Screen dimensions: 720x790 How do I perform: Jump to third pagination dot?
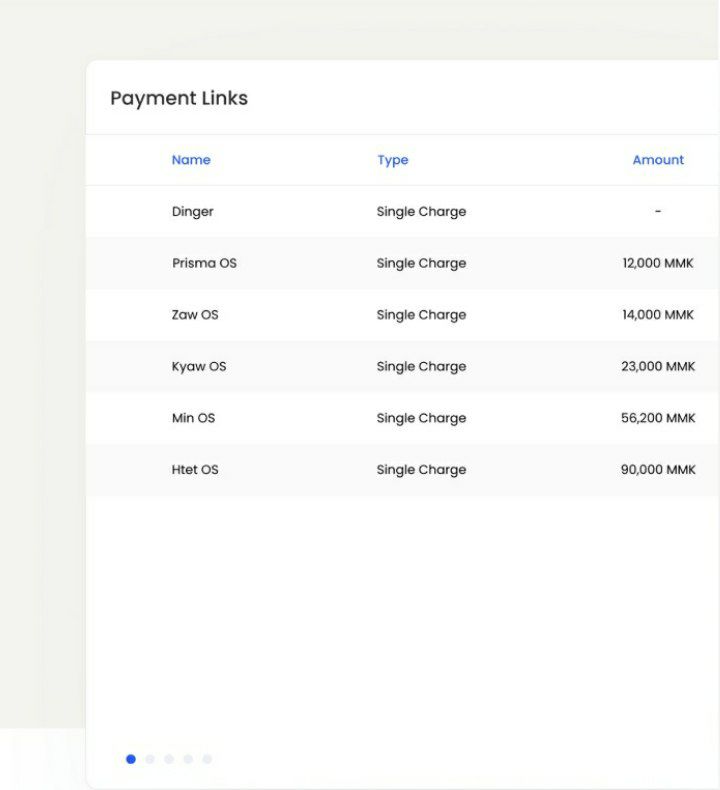pyautogui.click(x=169, y=759)
